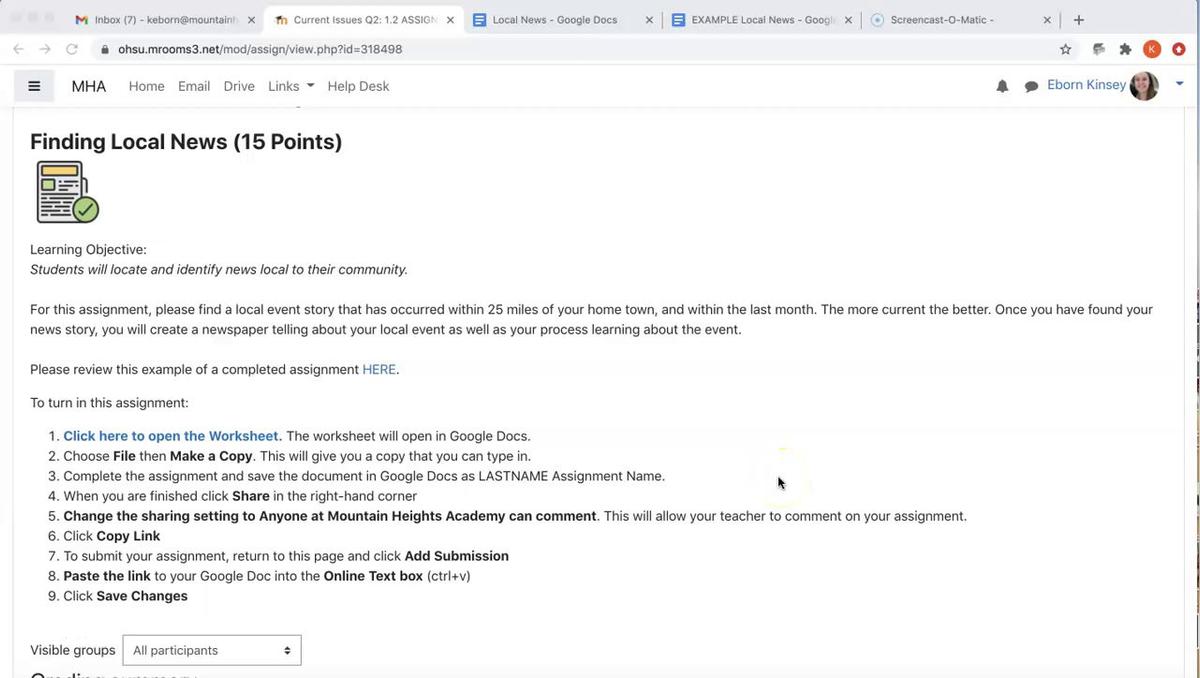Image resolution: width=1200 pixels, height=678 pixels.
Task: Switch to the Local News Google Docs tab
Action: coord(555,20)
